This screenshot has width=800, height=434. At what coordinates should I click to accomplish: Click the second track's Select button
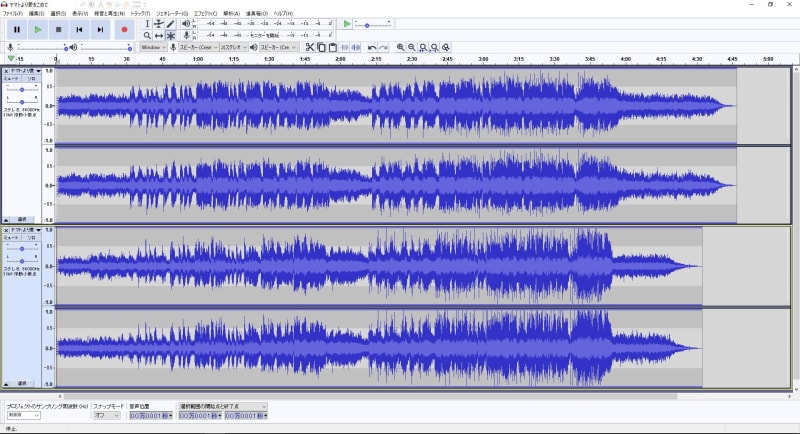click(22, 383)
